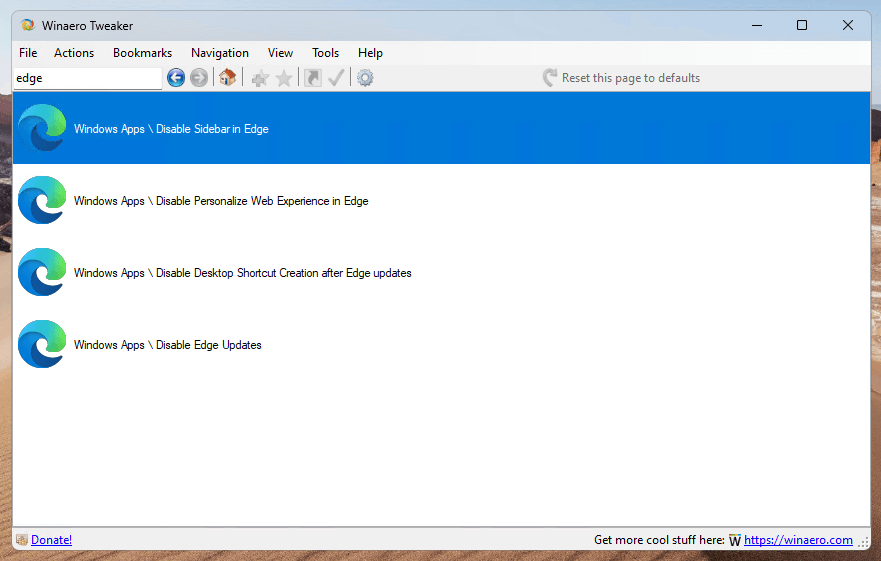
Task: Click the search field containing edge
Action: pyautogui.click(x=88, y=78)
